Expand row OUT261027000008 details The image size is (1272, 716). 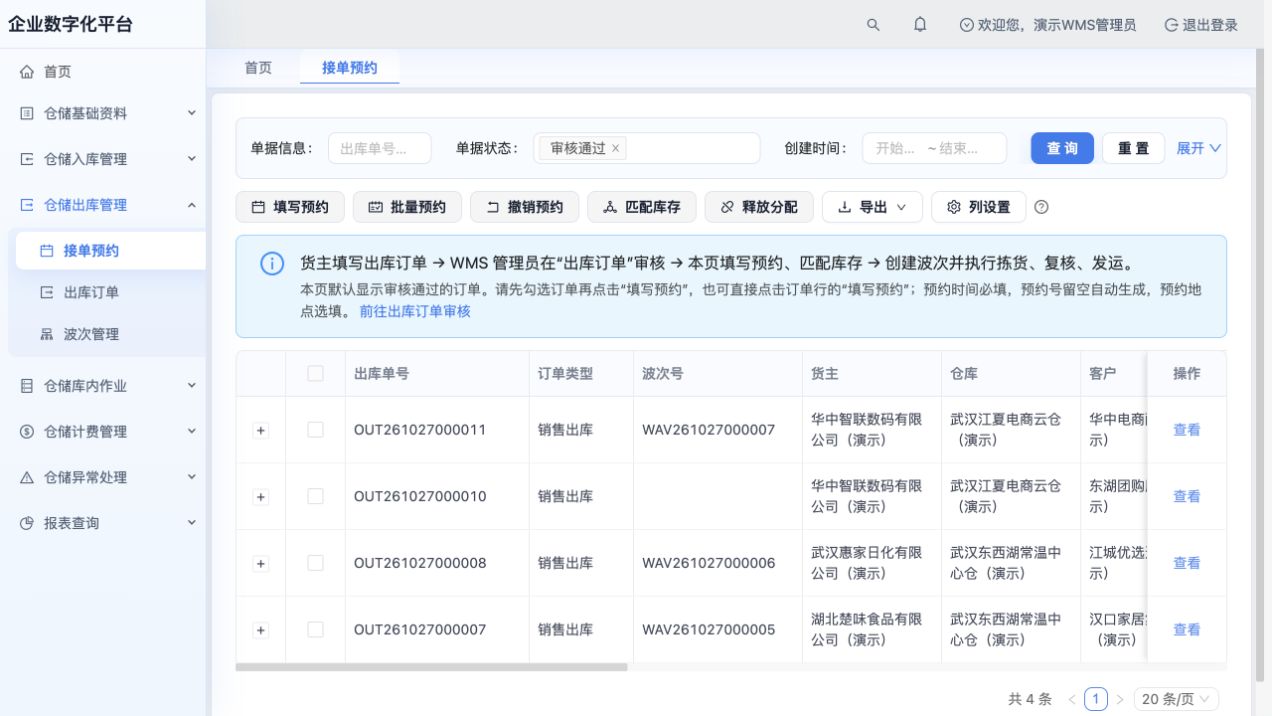[261, 564]
